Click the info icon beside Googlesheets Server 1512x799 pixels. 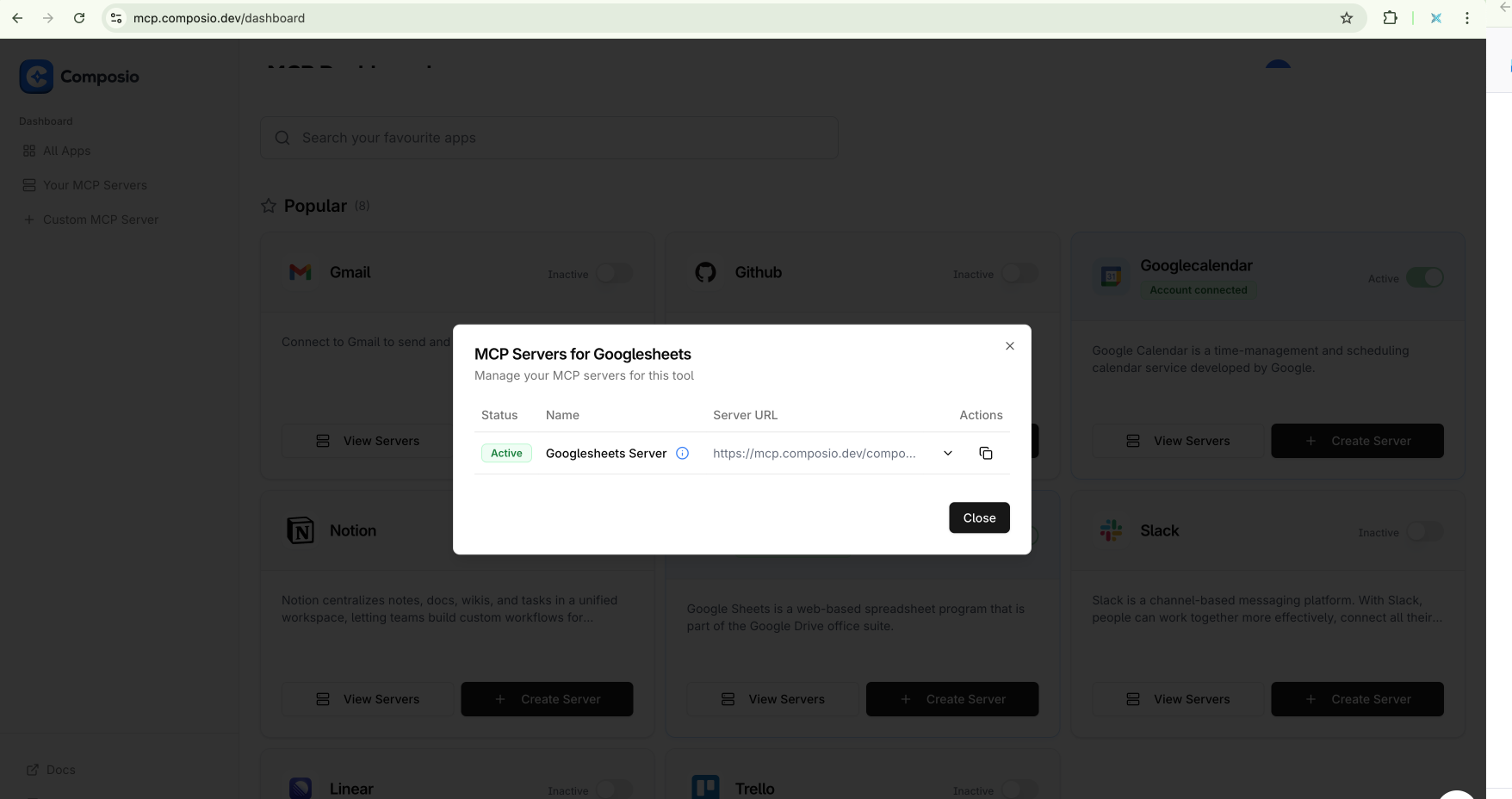tap(682, 454)
